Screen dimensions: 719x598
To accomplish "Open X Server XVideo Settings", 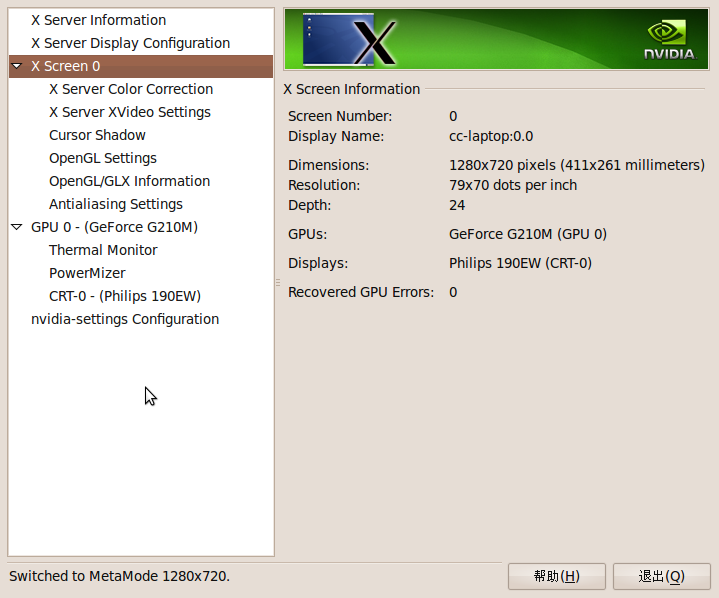I will [x=130, y=112].
